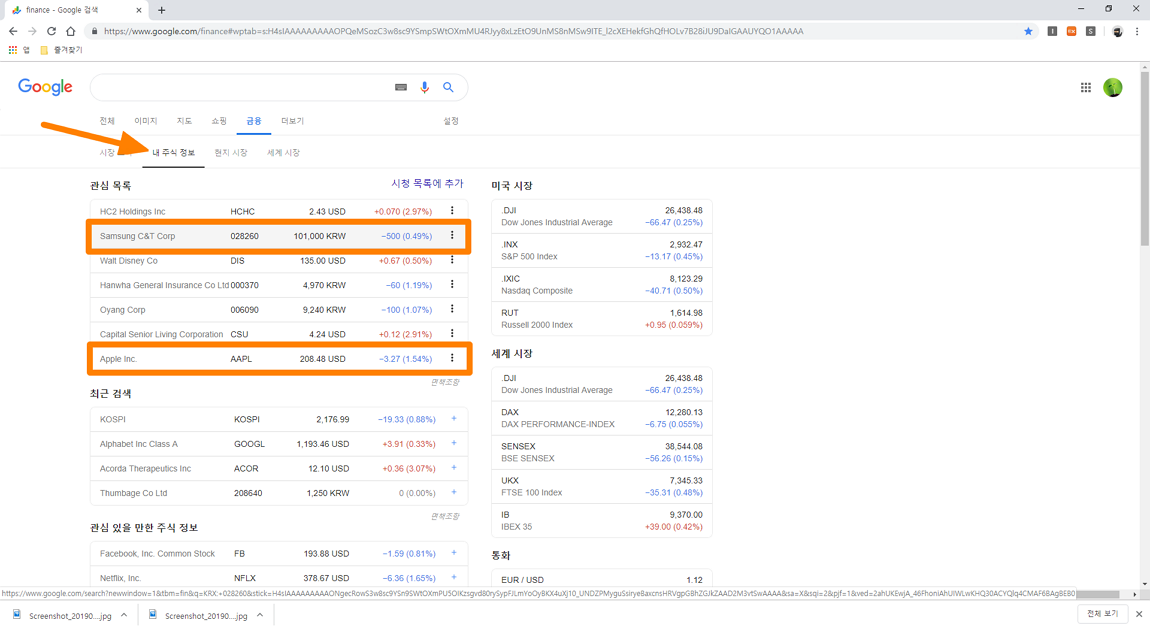The height and width of the screenshot is (629, 1150).
Task: Click the browser forward arrow
Action: pyautogui.click(x=32, y=32)
